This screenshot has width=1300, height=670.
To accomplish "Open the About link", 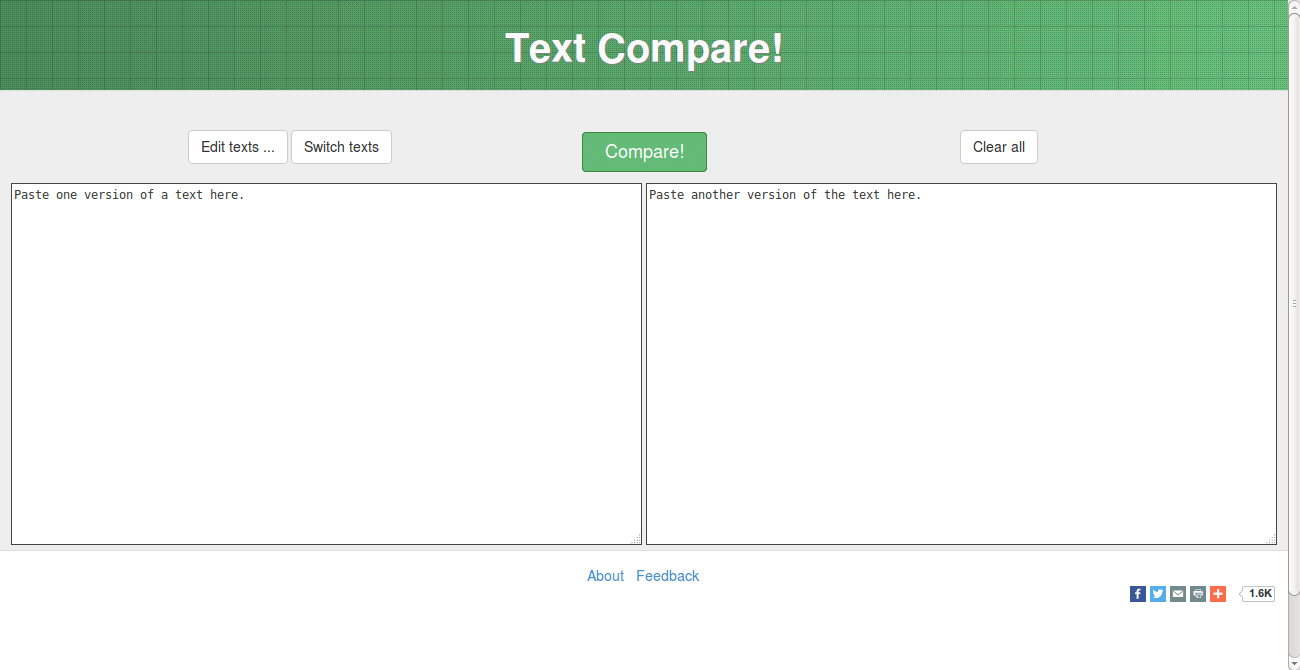I will pyautogui.click(x=605, y=576).
